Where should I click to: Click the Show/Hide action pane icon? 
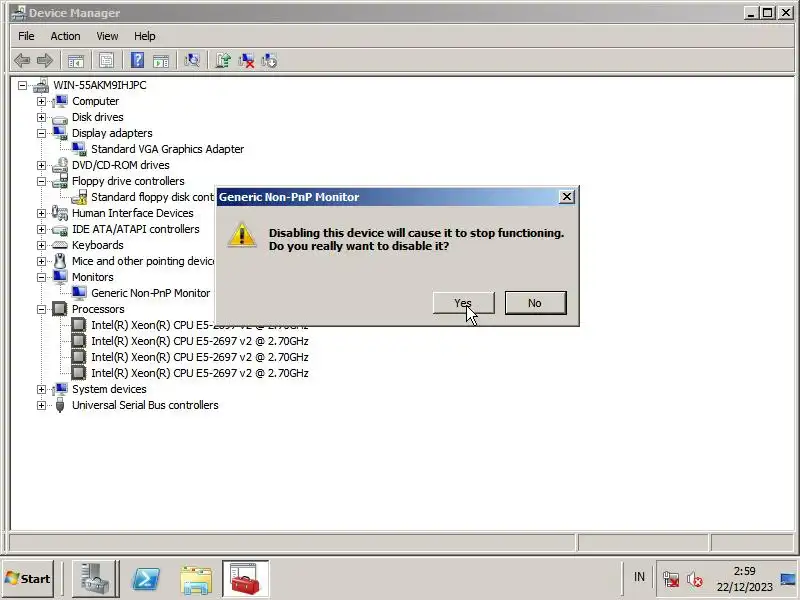[161, 61]
